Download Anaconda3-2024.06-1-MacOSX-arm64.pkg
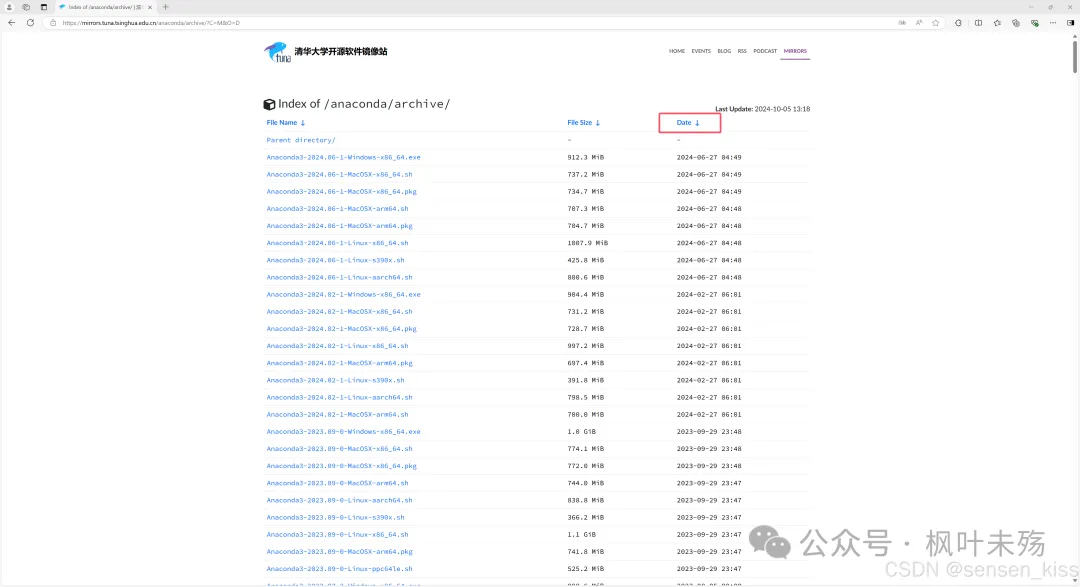 [x=339, y=226]
